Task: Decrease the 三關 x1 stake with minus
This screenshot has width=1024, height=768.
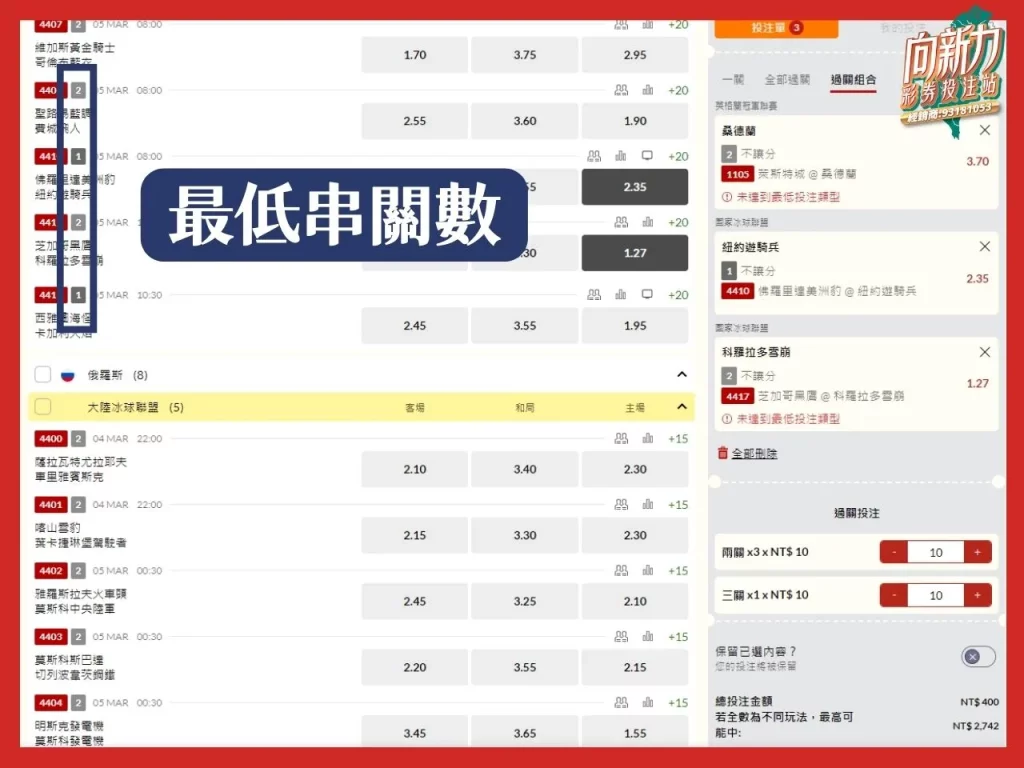Action: (x=894, y=595)
